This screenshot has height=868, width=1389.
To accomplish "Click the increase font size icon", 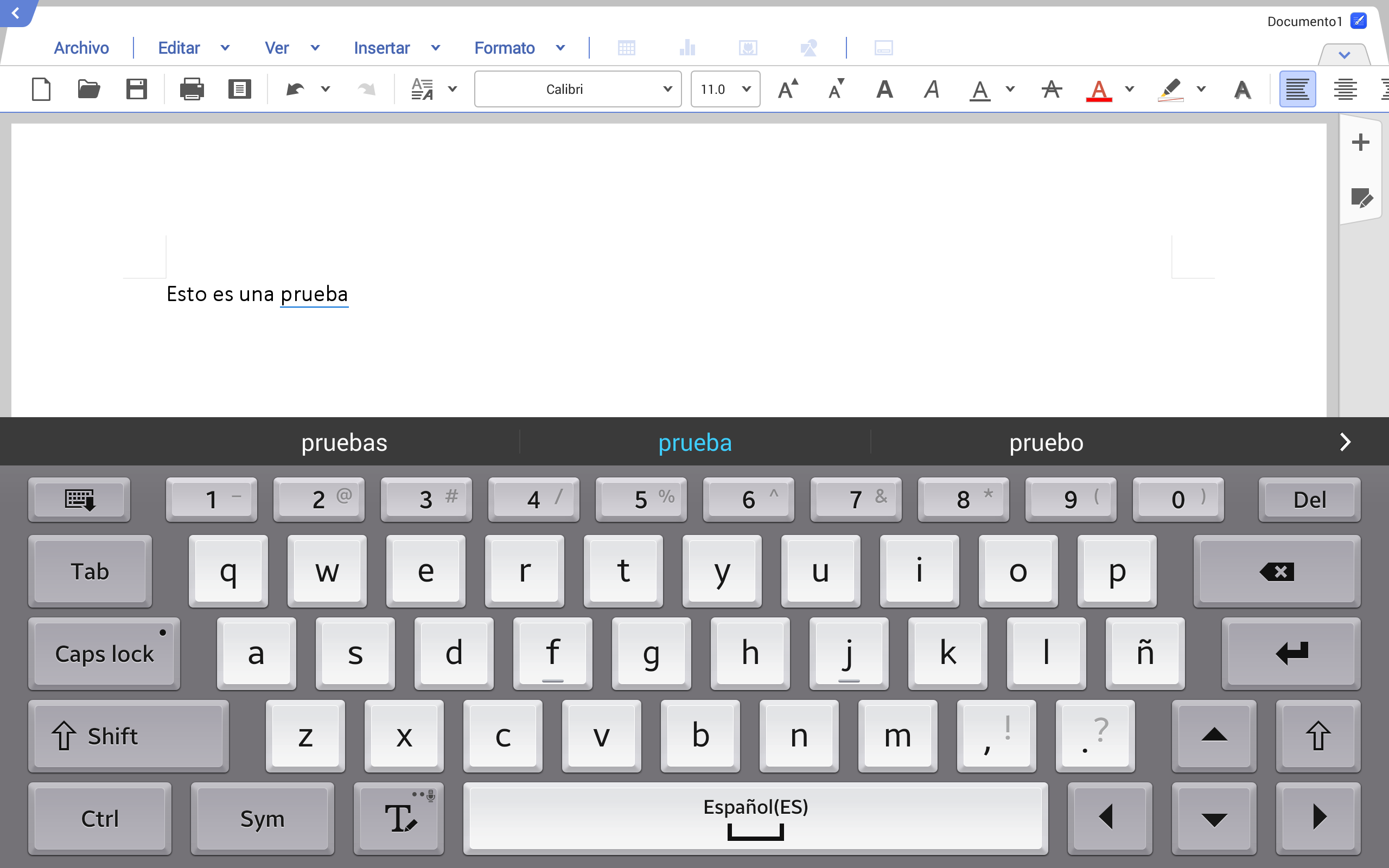I will pos(787,89).
